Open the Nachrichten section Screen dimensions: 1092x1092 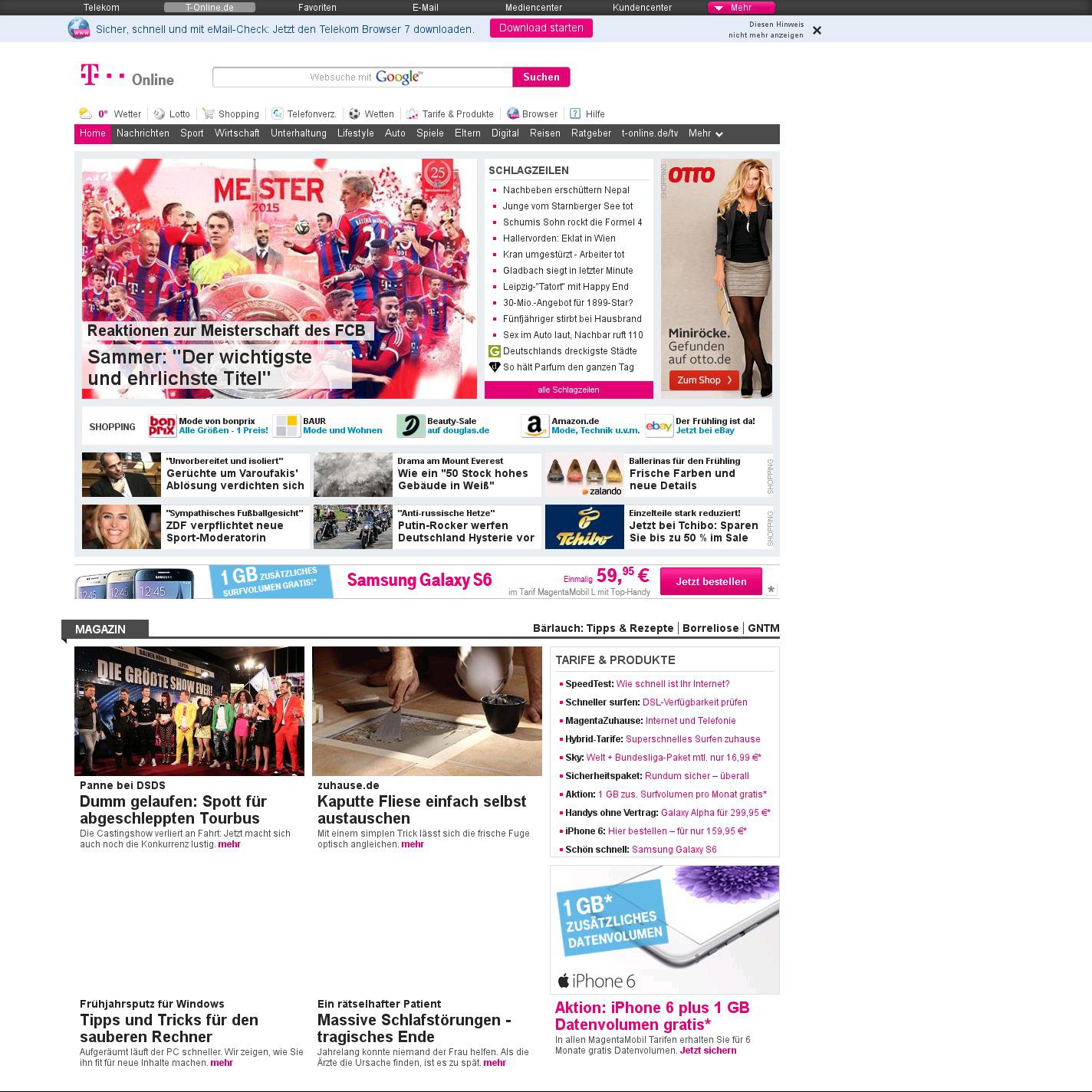click(x=143, y=133)
